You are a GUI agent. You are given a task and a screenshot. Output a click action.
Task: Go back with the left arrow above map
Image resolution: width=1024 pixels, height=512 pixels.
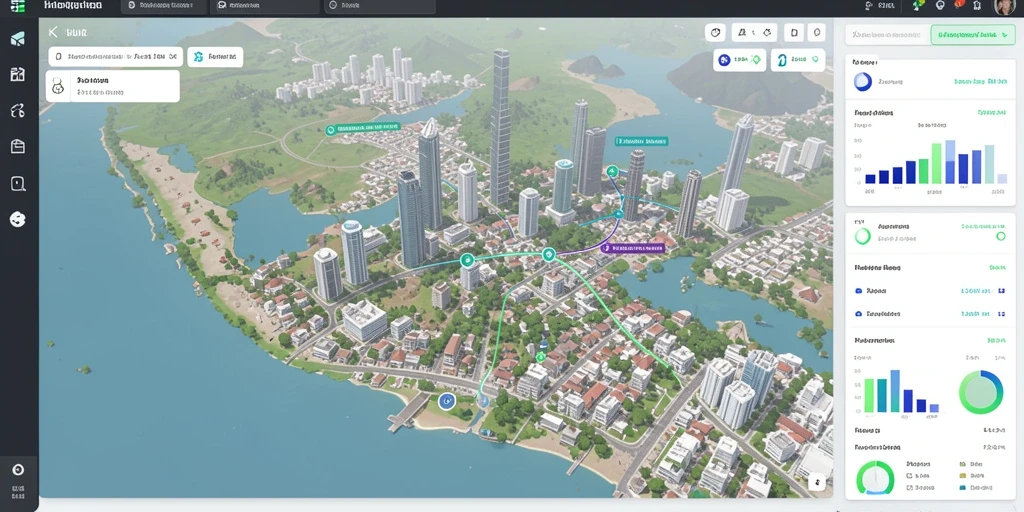click(x=53, y=32)
